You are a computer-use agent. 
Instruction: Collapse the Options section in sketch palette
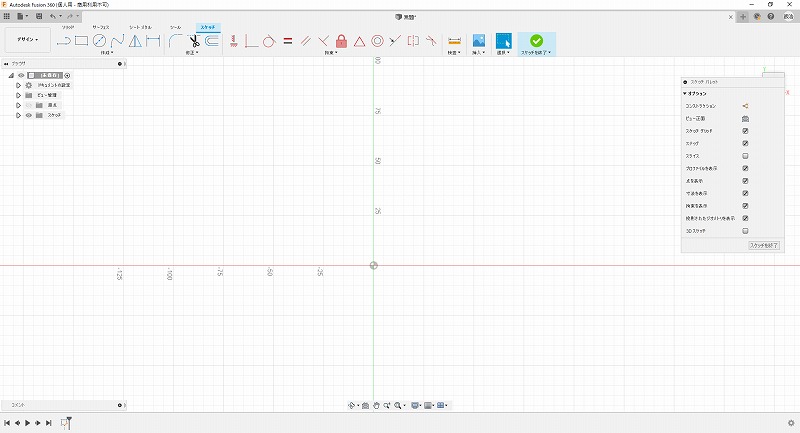click(685, 94)
